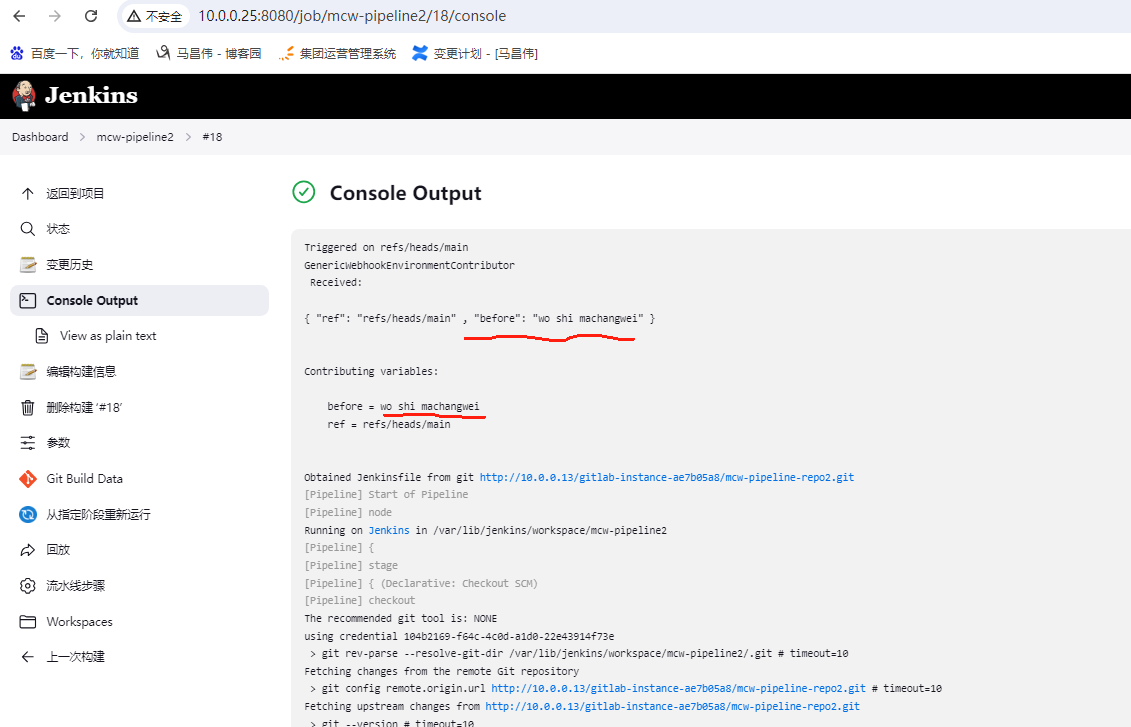Click the address bar URL
Image resolution: width=1131 pixels, height=727 pixels.
point(352,16)
